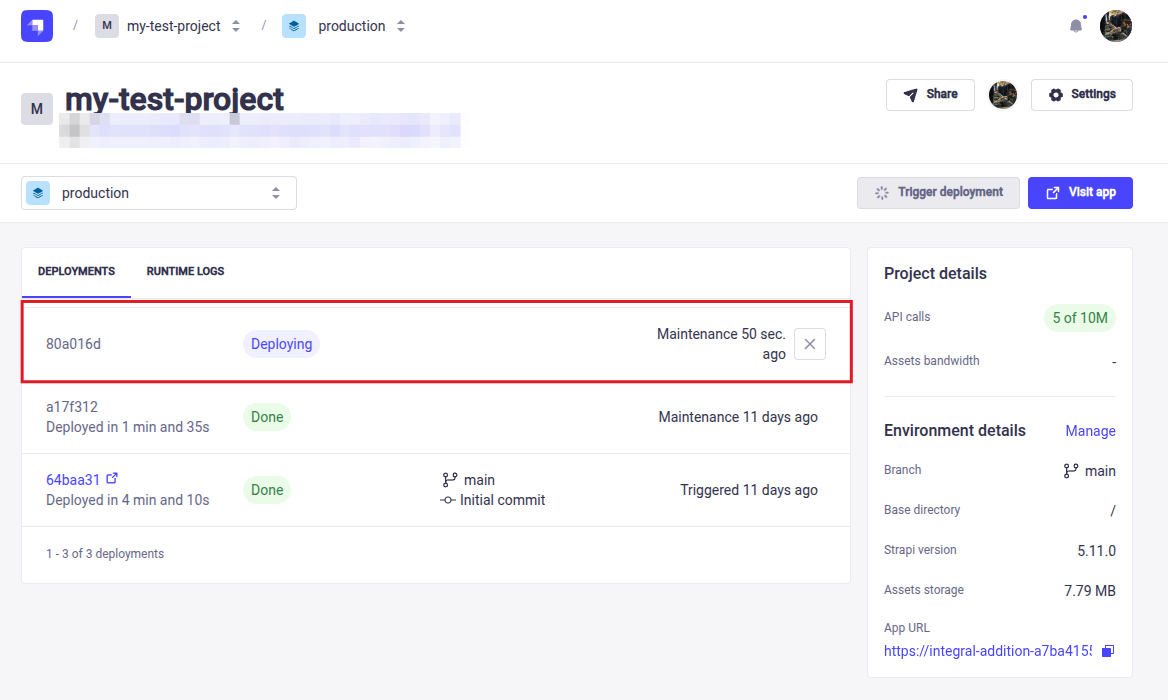Open project Settings
This screenshot has height=700, width=1168.
tap(1081, 95)
